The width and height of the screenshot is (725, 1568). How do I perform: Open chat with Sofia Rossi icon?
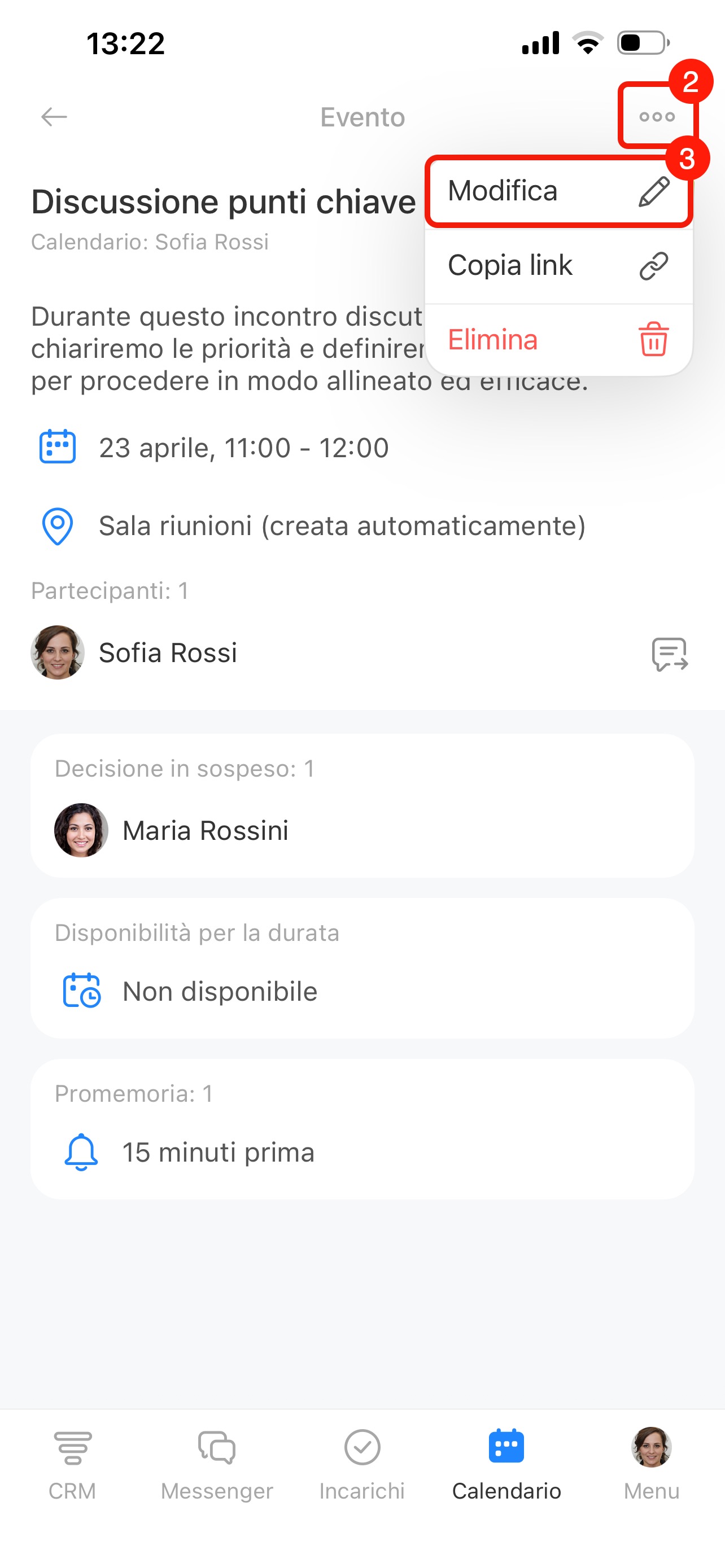coord(669,654)
